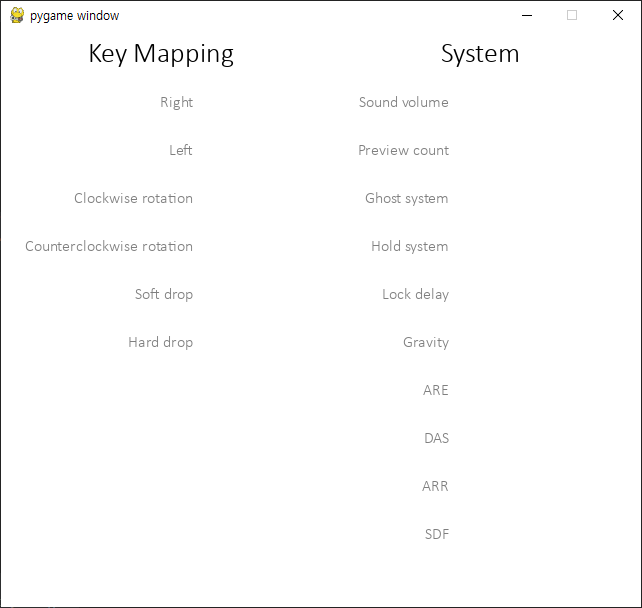Click the "Ghost system" setting label

[407, 199]
